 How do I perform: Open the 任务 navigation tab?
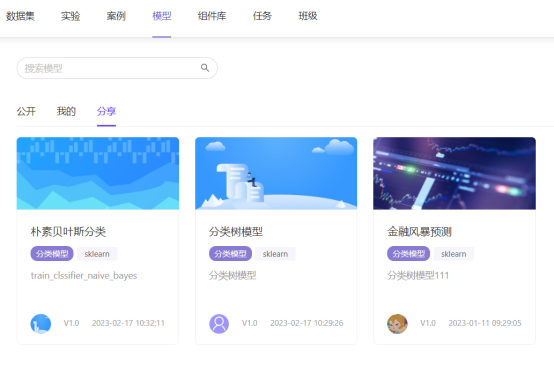point(262,16)
